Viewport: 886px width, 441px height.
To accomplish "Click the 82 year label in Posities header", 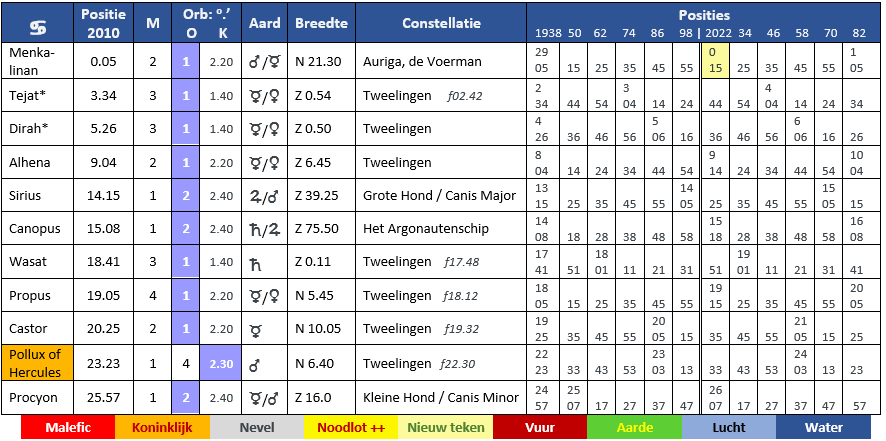I will 859,33.
